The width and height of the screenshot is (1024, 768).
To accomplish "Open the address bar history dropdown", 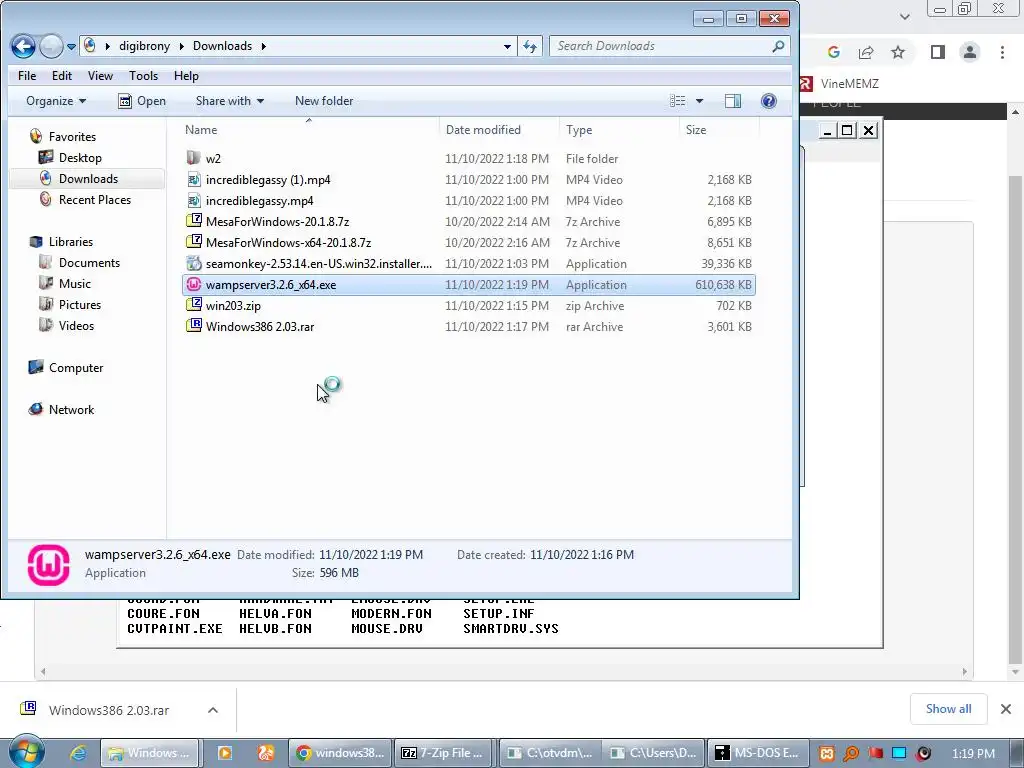I will click(507, 46).
